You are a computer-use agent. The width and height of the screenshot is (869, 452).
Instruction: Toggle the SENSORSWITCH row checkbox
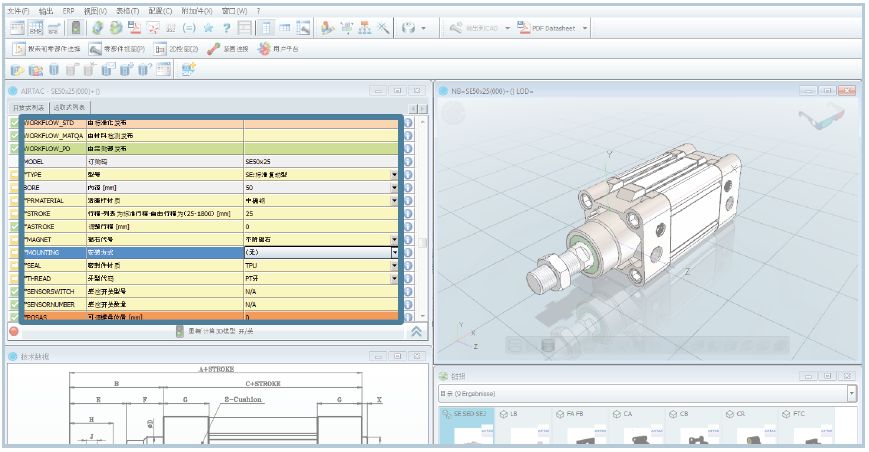coord(14,291)
